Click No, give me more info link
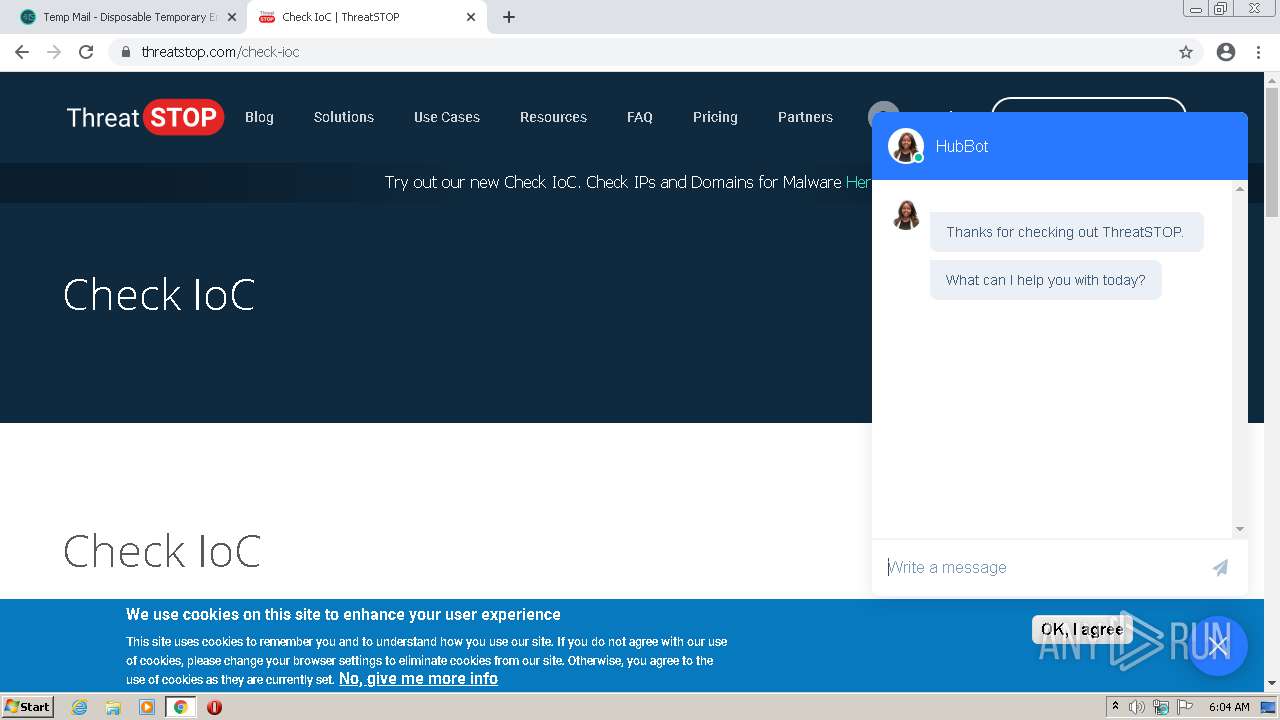This screenshot has width=1280, height=720. coord(418,678)
